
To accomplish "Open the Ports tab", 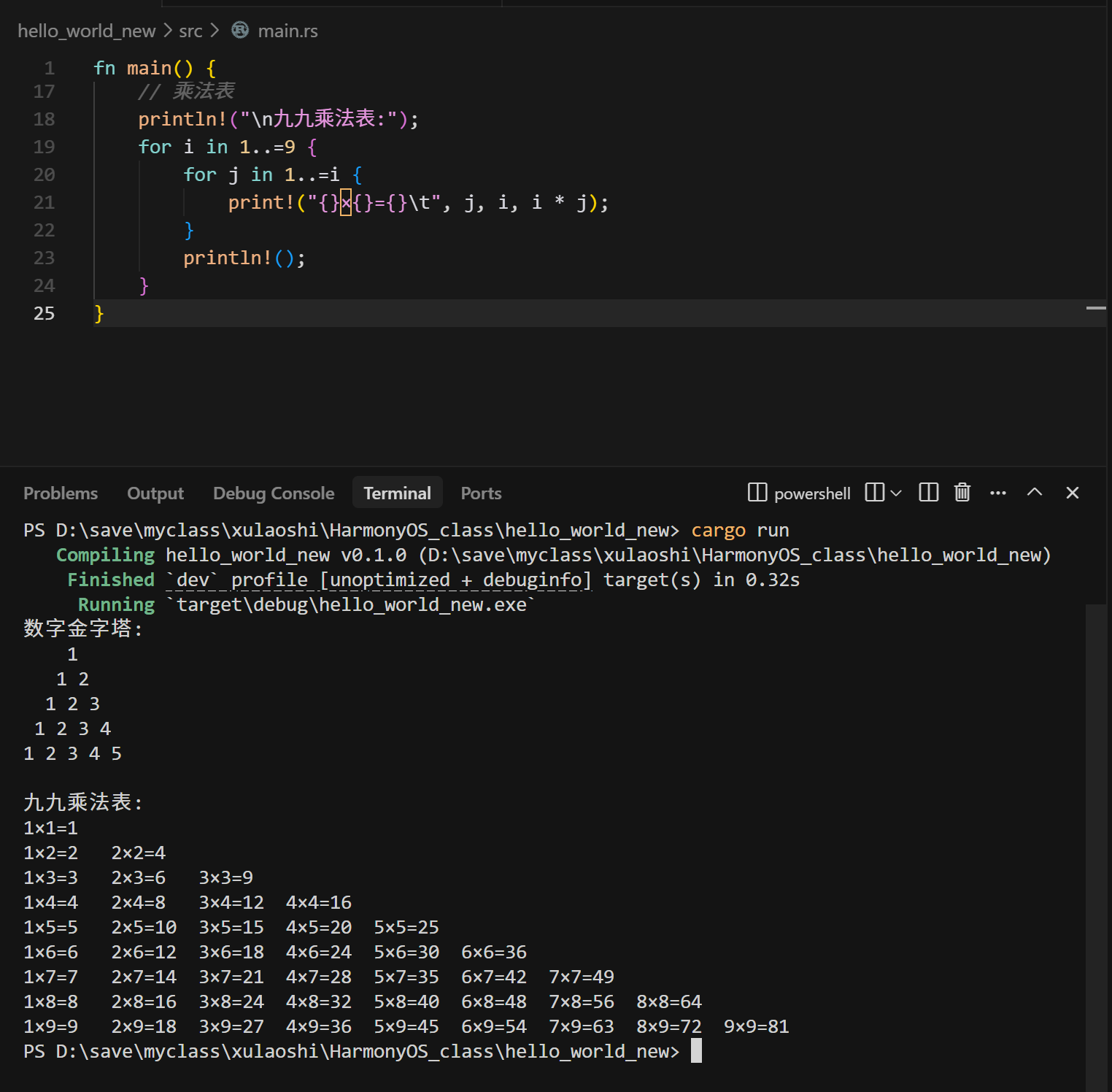I will (481, 493).
